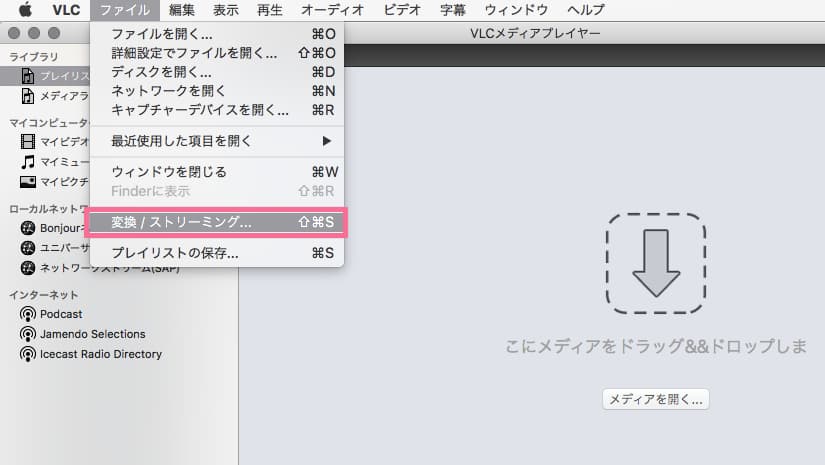The image size is (825, 465).
Task: Select マイビデオ sidebar row
Action: 45,141
